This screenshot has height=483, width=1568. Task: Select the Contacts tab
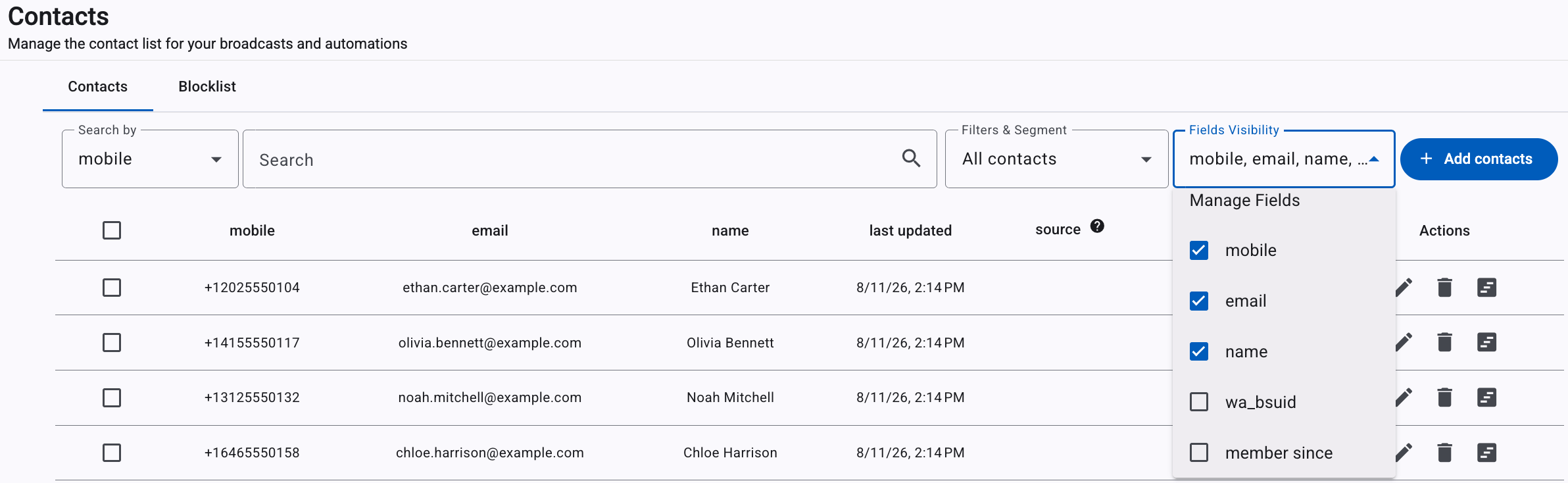point(98,86)
